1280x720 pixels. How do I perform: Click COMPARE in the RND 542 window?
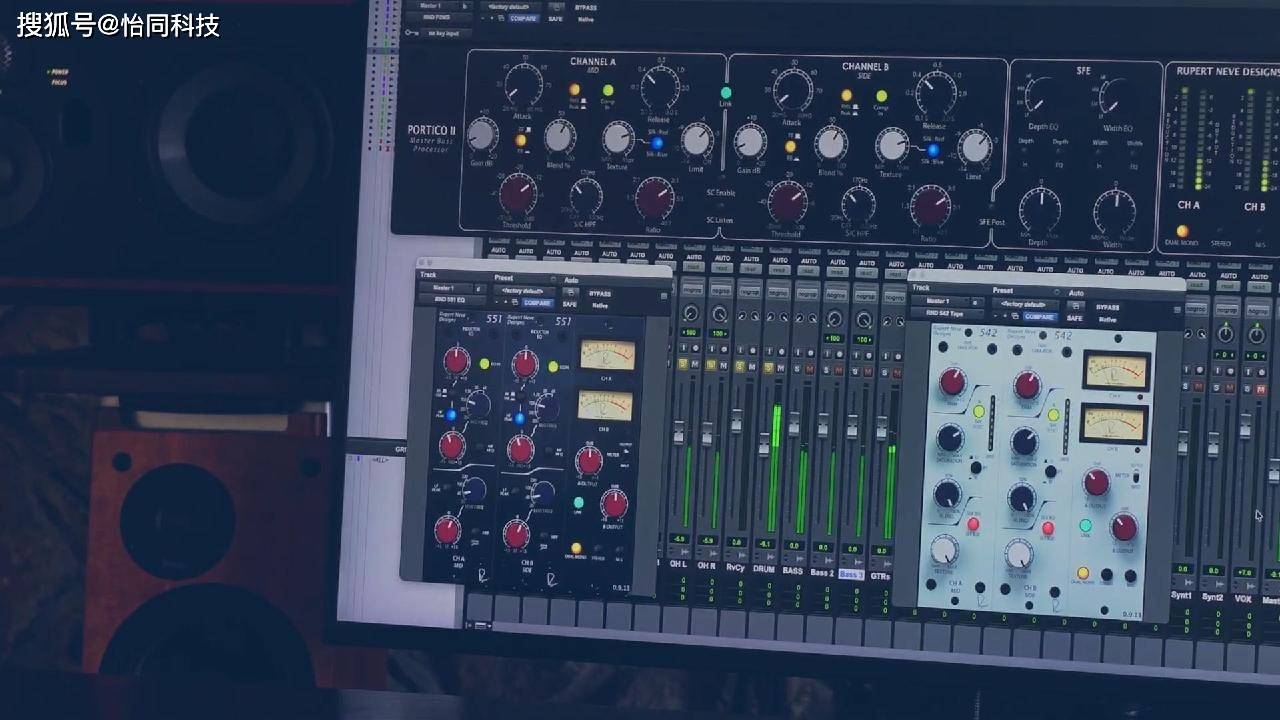click(x=1039, y=317)
